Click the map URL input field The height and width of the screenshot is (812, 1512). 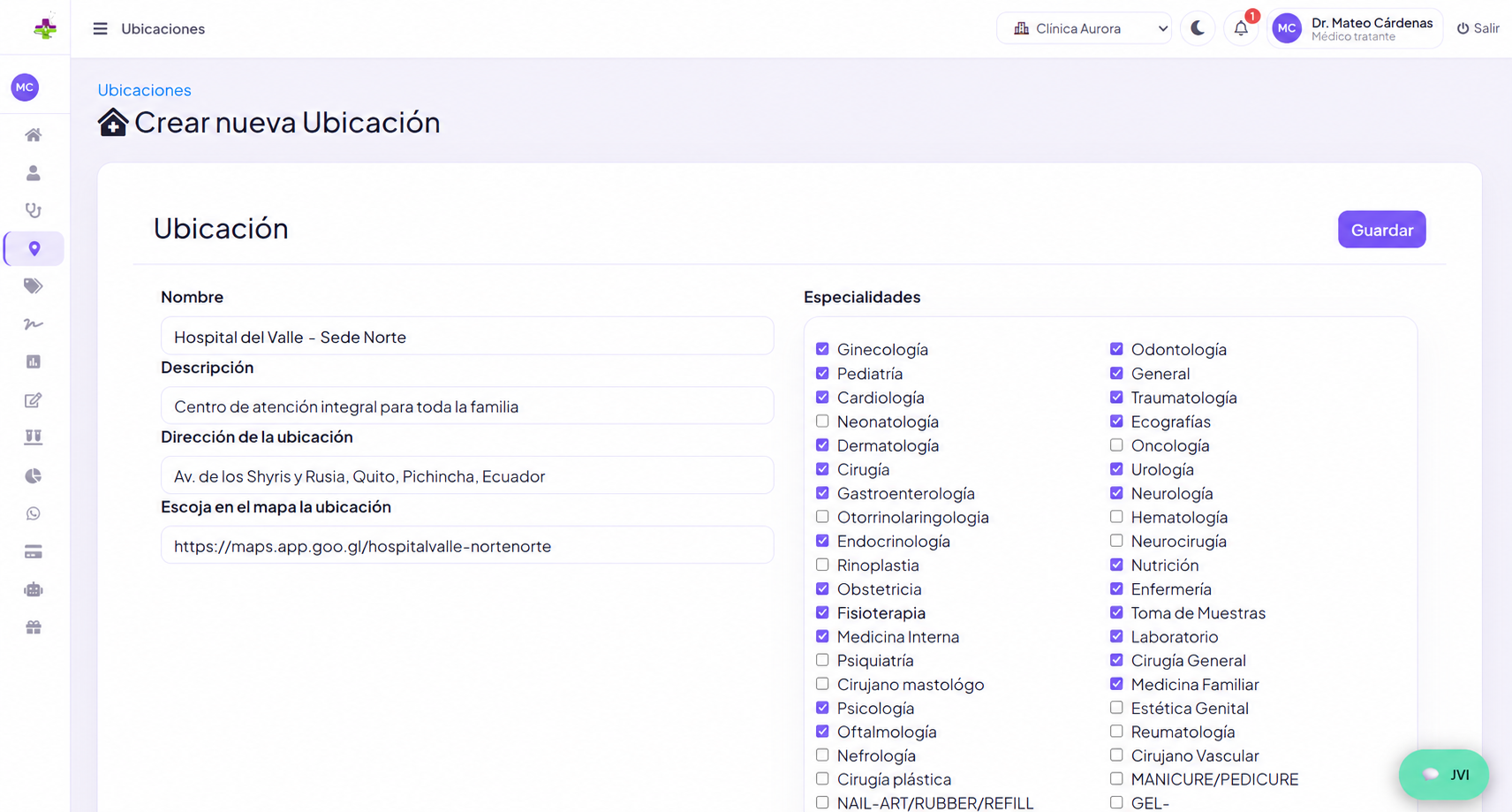pos(467,546)
